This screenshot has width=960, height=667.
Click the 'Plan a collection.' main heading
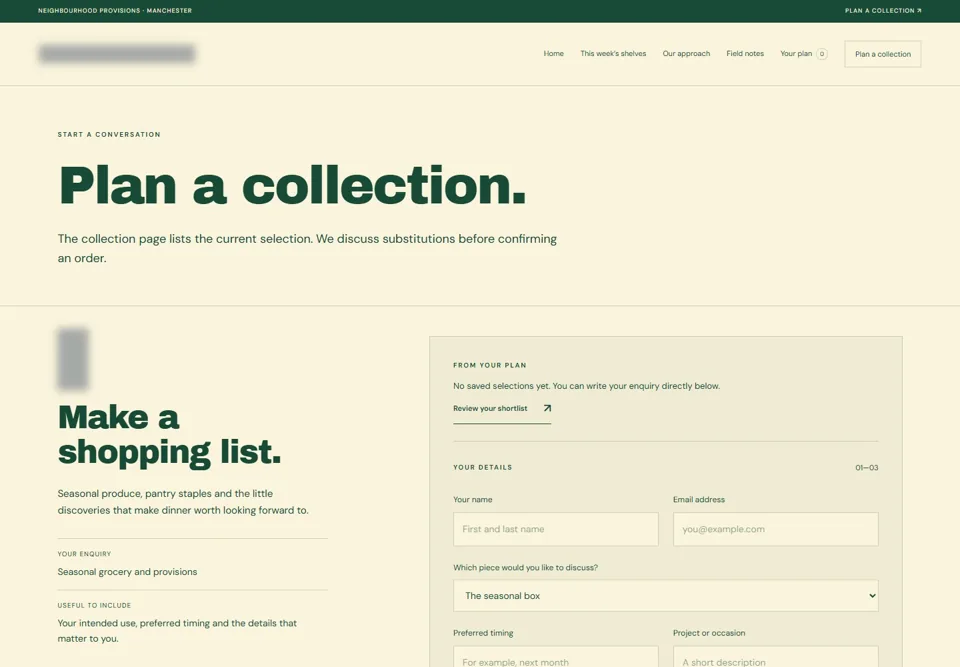pyautogui.click(x=292, y=186)
